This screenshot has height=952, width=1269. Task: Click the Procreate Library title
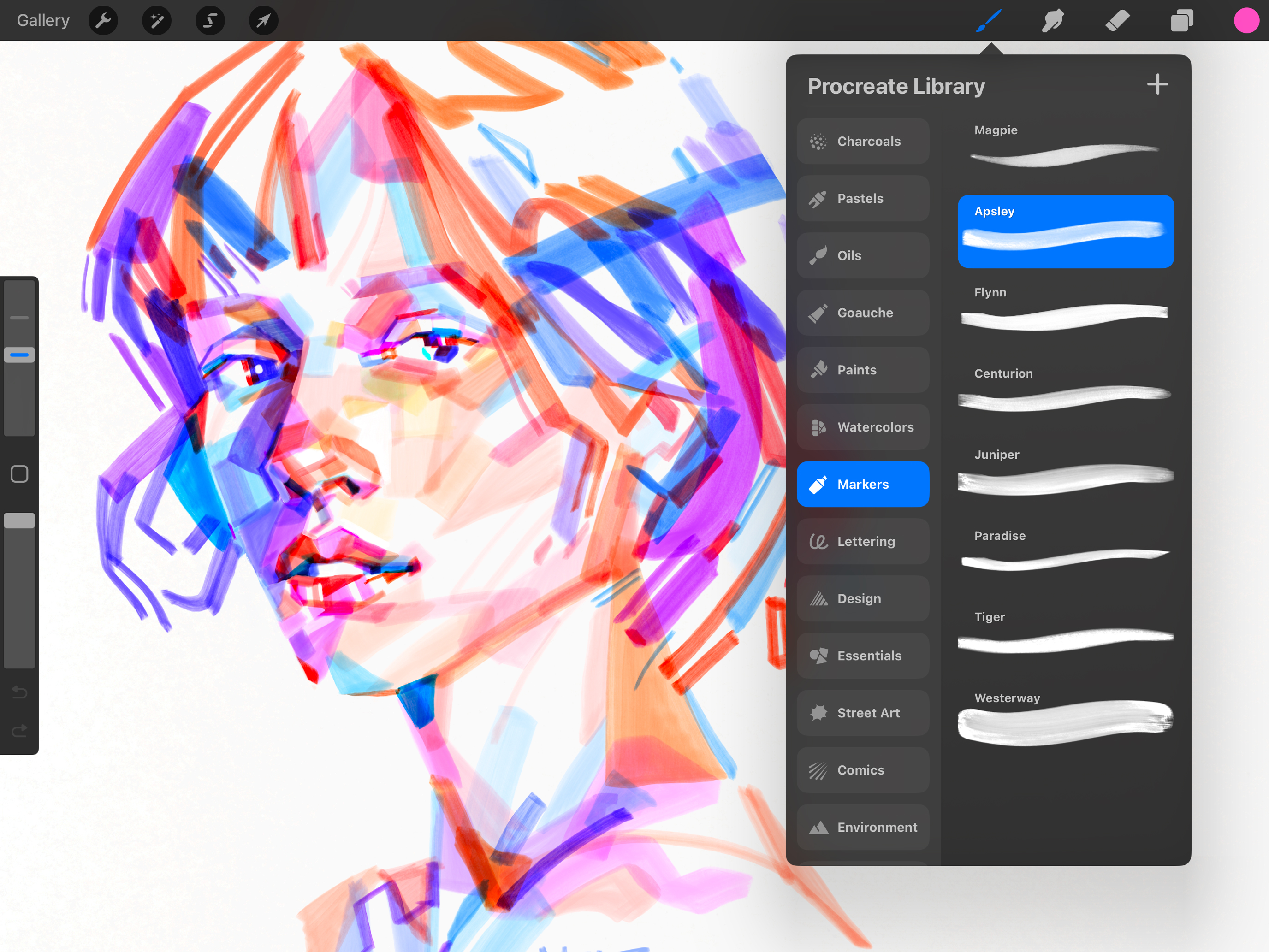coord(897,86)
